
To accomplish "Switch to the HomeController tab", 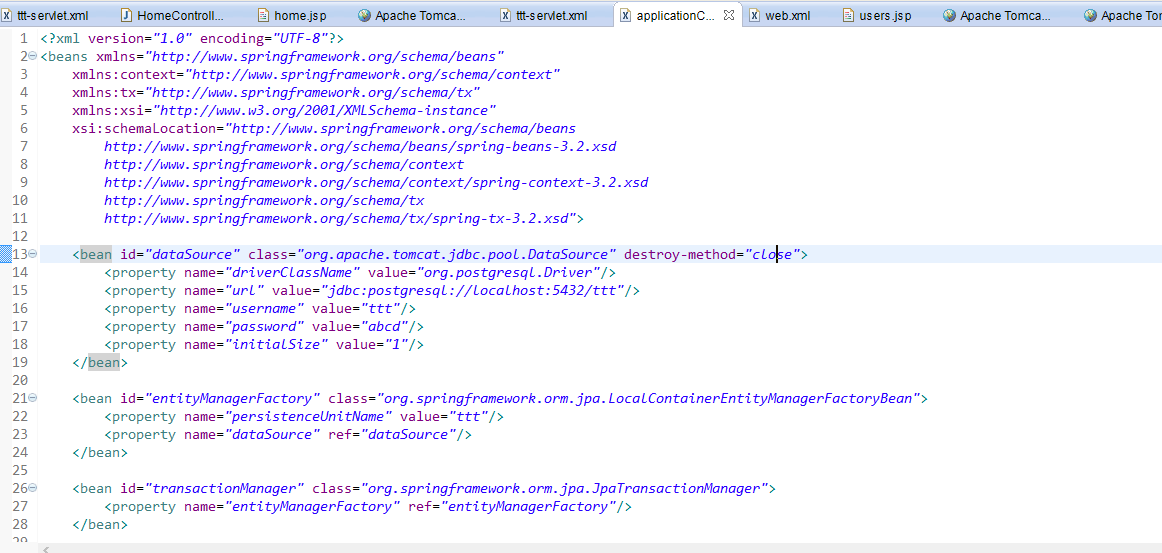I will point(180,16).
